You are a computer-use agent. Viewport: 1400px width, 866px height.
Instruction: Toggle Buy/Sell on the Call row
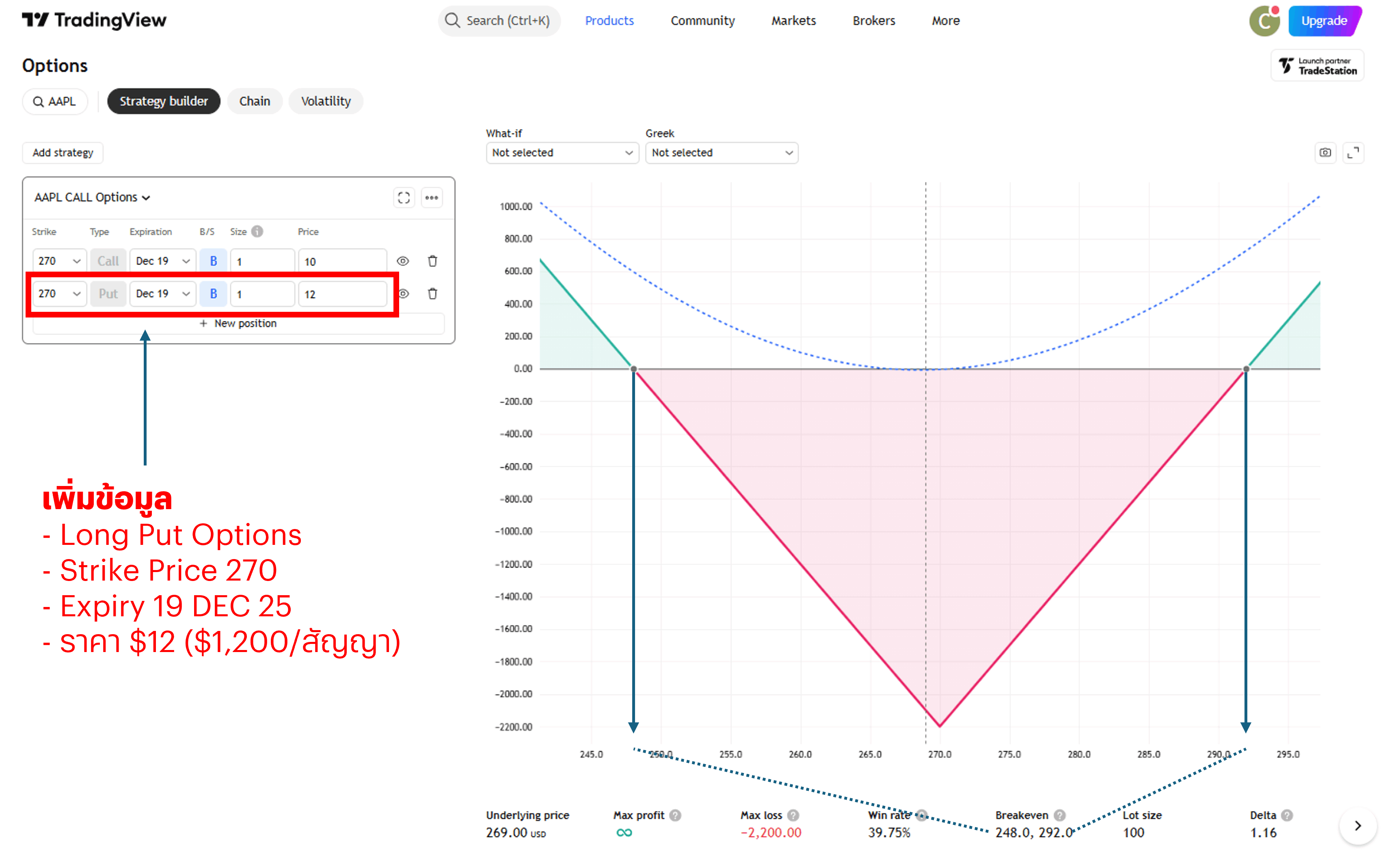pyautogui.click(x=213, y=261)
